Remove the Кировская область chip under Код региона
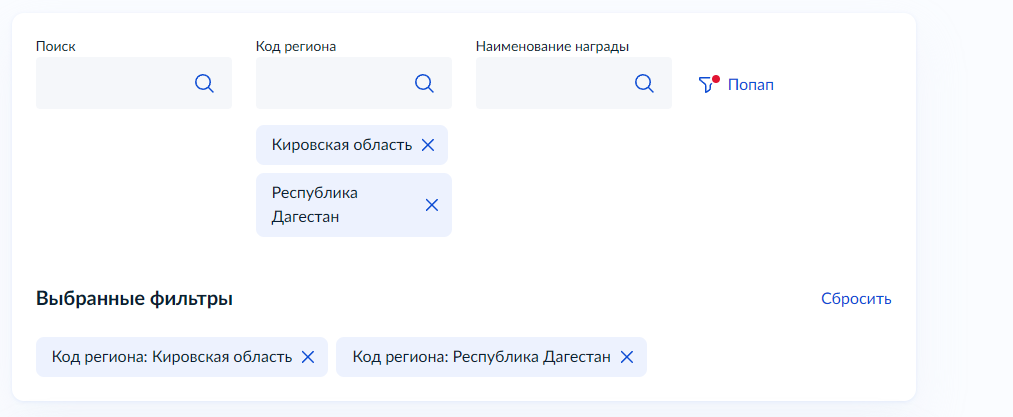The height and width of the screenshot is (417, 1013). 428,145
